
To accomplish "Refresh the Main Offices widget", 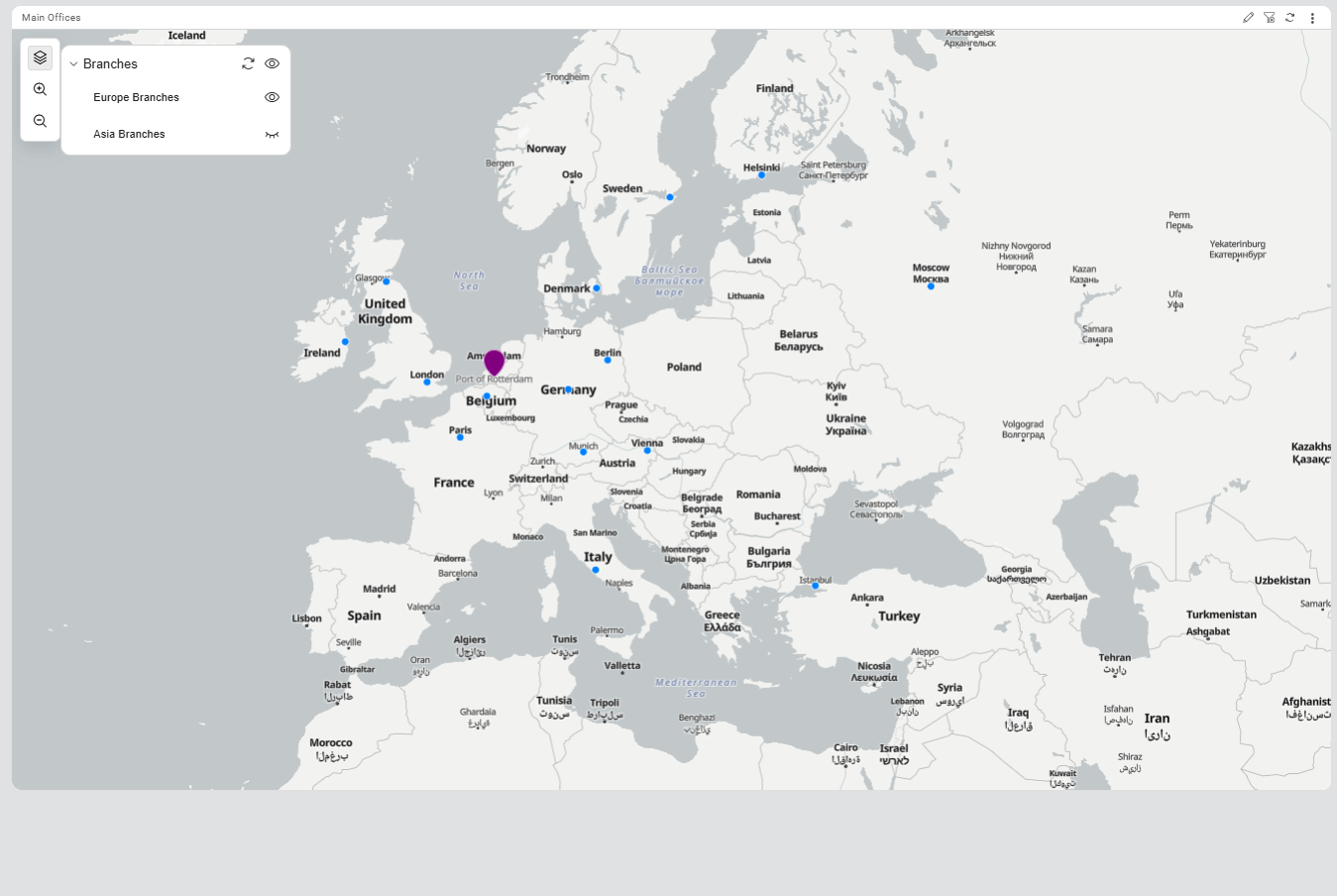I will click(1289, 18).
